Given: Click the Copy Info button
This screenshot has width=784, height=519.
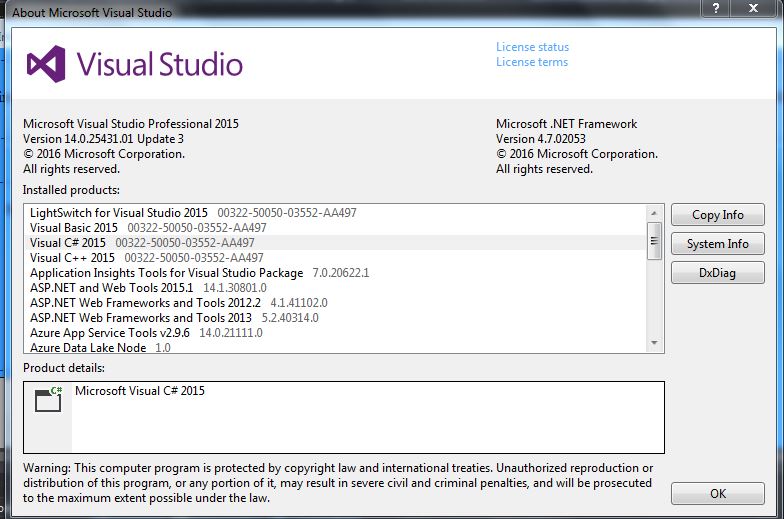Looking at the screenshot, I should point(718,214).
